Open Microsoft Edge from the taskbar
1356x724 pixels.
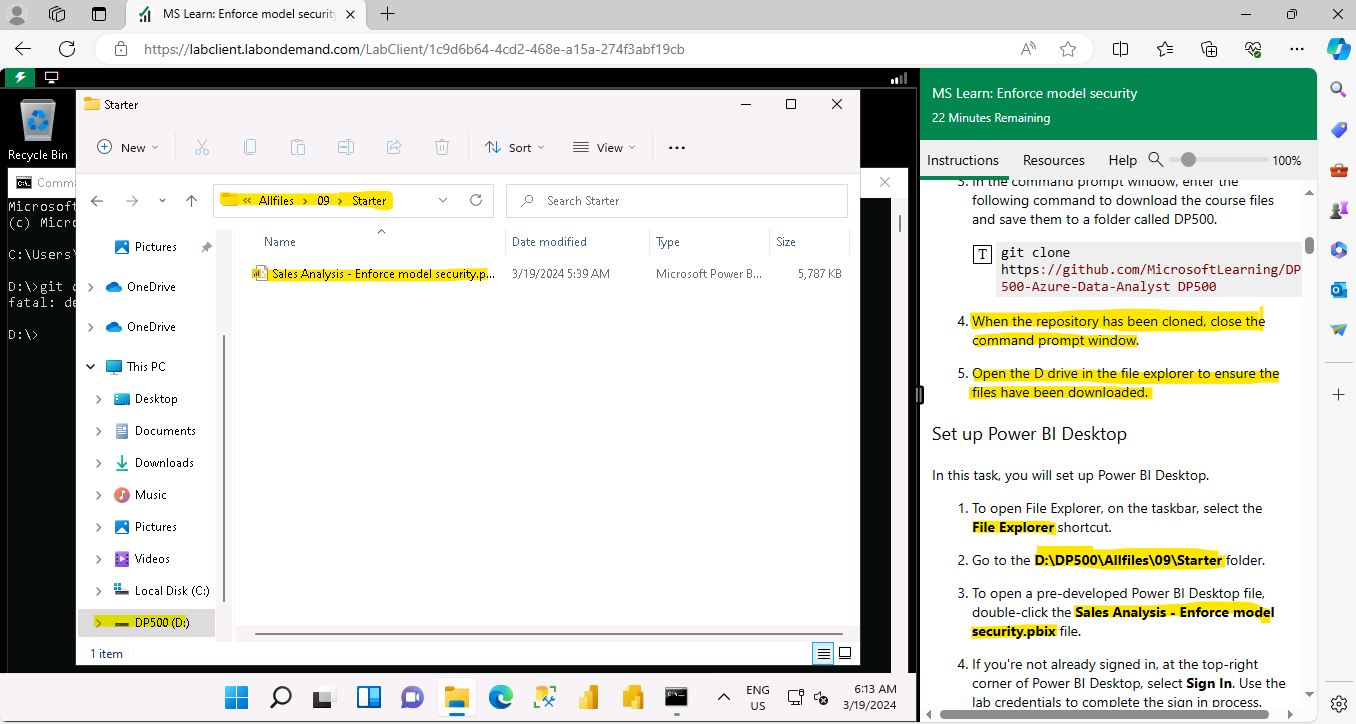coord(501,697)
